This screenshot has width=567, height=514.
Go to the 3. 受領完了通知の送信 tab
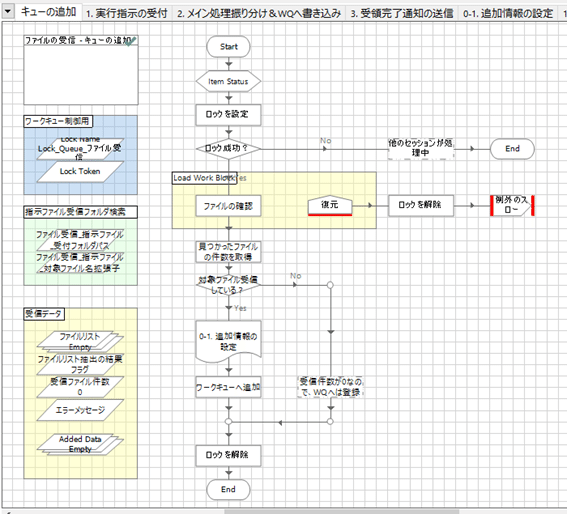pyautogui.click(x=402, y=13)
